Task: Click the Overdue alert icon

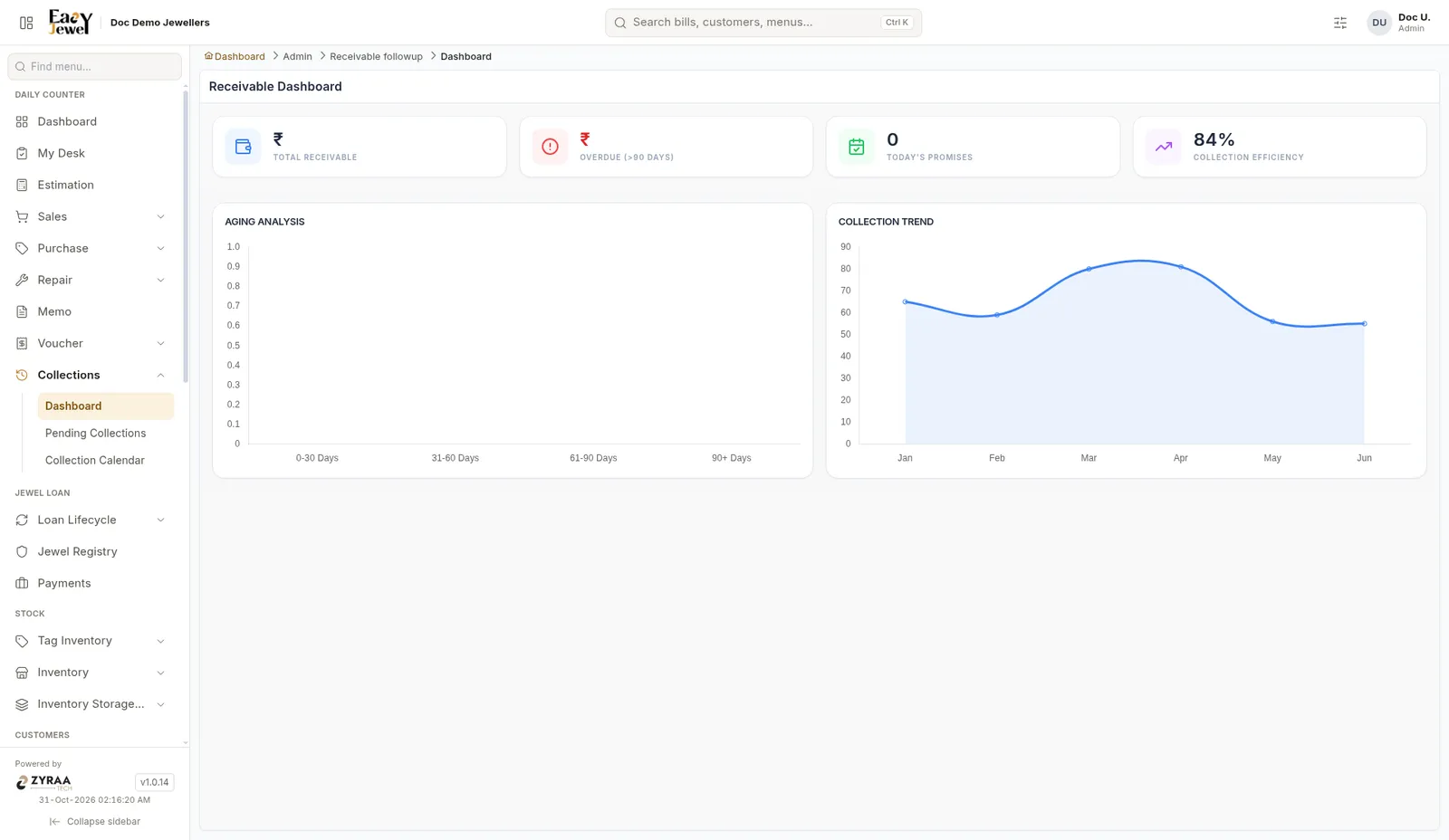Action: pyautogui.click(x=550, y=147)
